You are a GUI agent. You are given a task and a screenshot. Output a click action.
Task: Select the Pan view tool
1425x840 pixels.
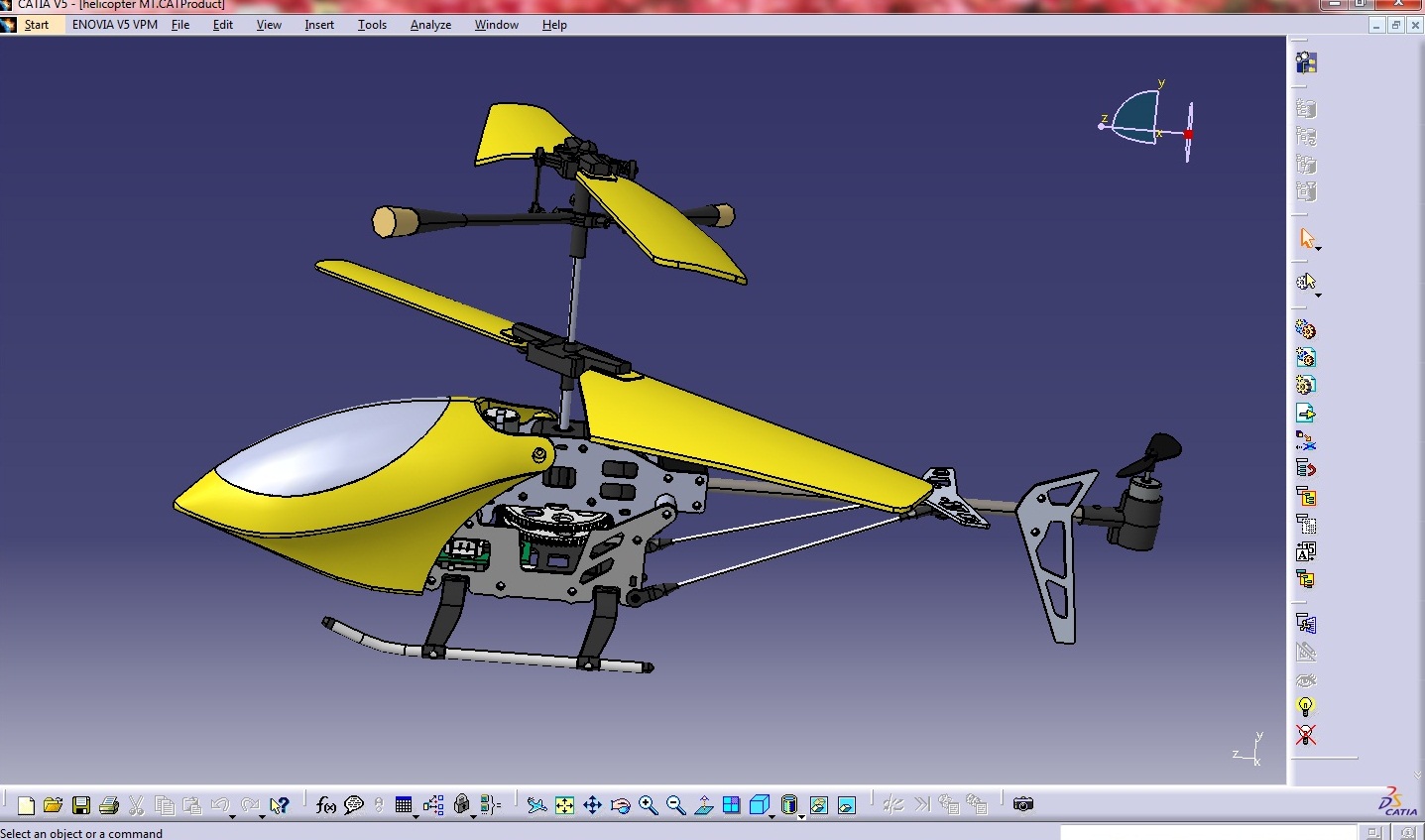tap(592, 805)
